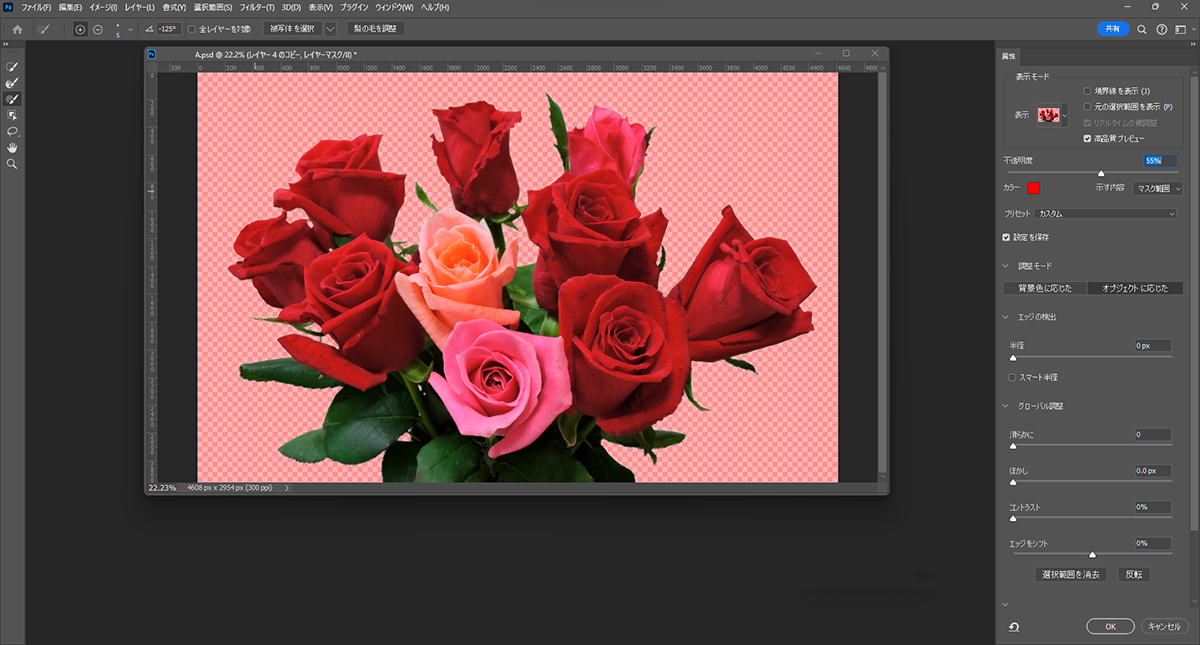
Task: Click the reset workspace icon beside OK
Action: (1014, 627)
